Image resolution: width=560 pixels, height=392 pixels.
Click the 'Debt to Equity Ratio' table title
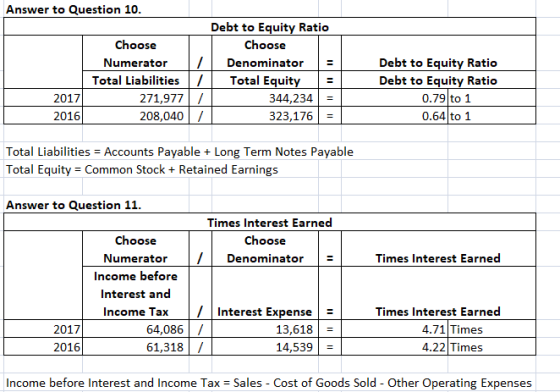(270, 27)
